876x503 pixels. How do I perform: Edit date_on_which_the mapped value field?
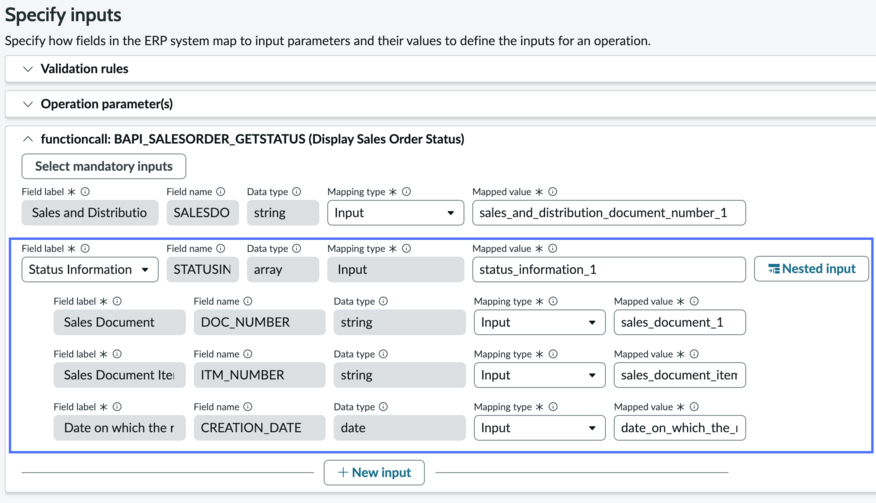680,428
